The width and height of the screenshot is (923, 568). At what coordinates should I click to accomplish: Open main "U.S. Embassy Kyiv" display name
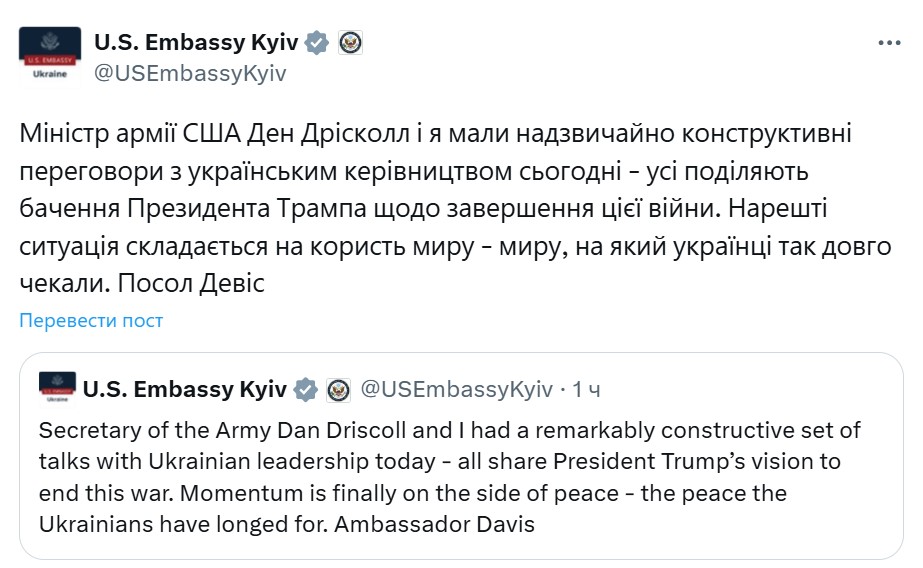click(197, 42)
